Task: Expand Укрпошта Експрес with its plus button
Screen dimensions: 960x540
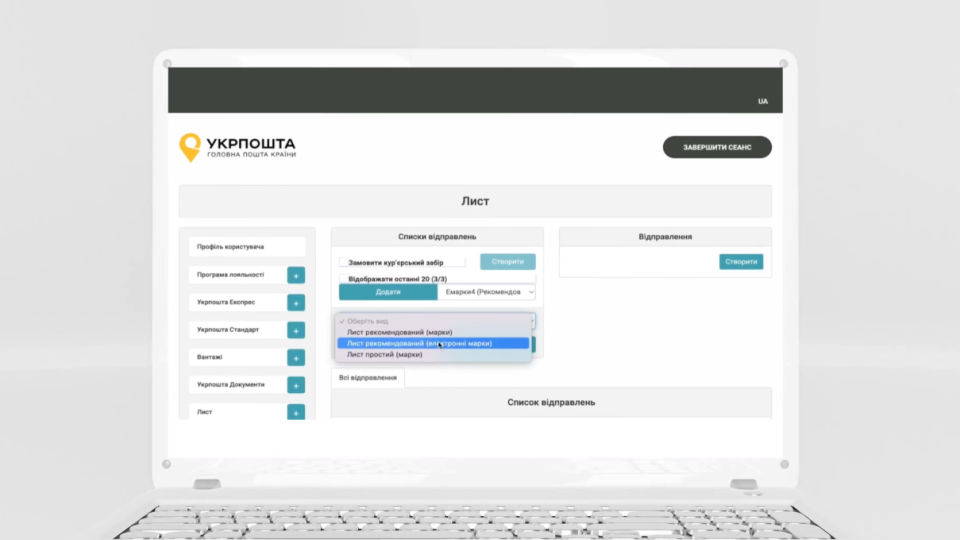Action: [x=296, y=303]
